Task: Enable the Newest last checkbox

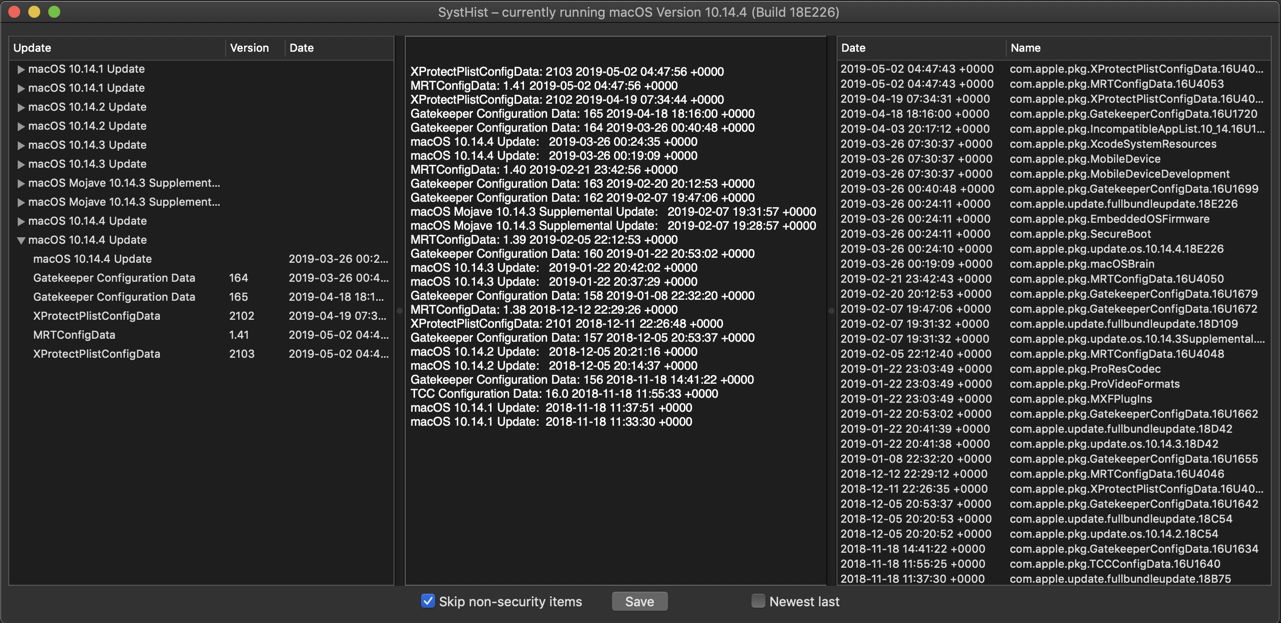Action: (x=758, y=601)
